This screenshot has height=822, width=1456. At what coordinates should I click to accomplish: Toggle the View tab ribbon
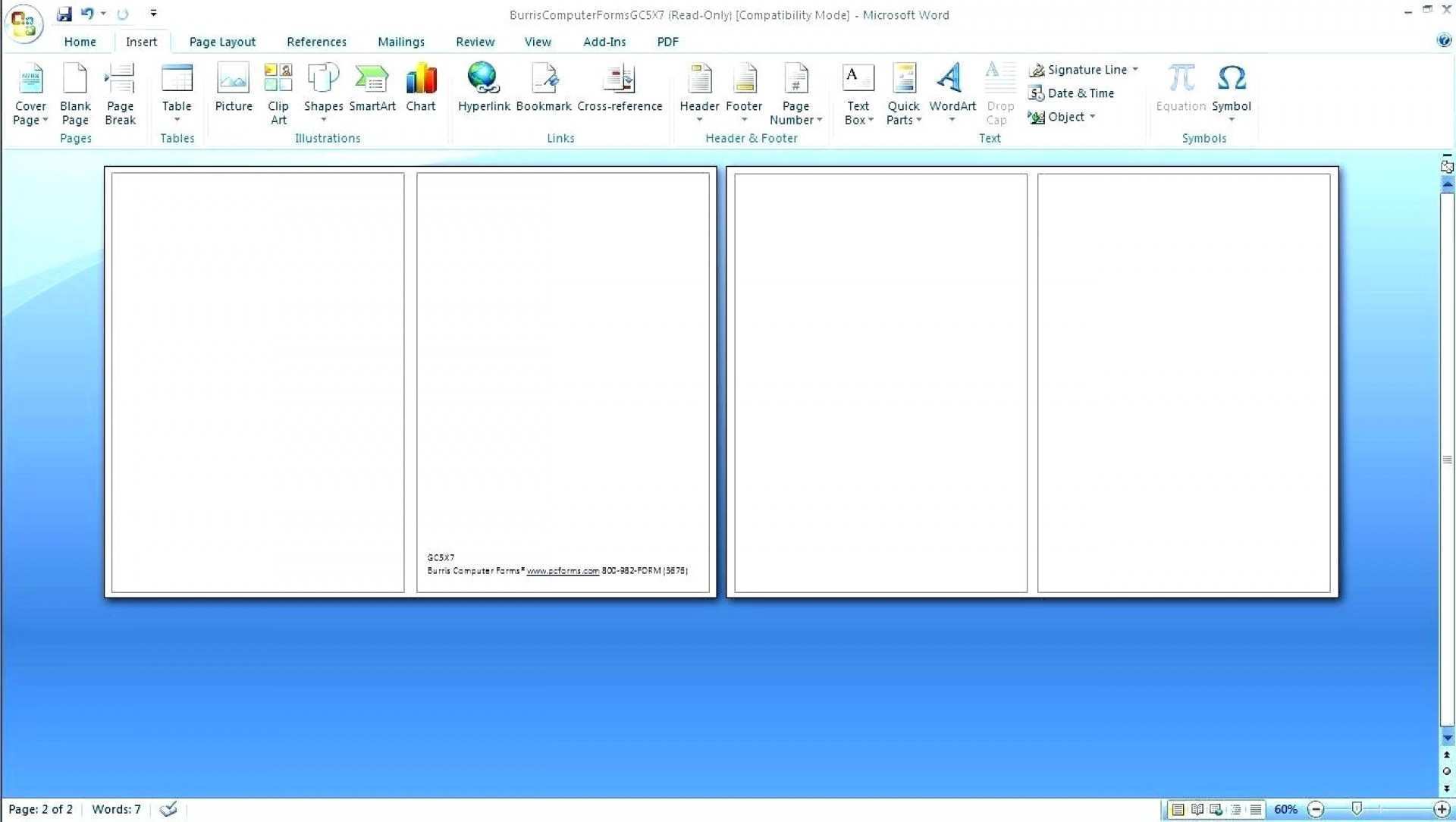coord(537,41)
